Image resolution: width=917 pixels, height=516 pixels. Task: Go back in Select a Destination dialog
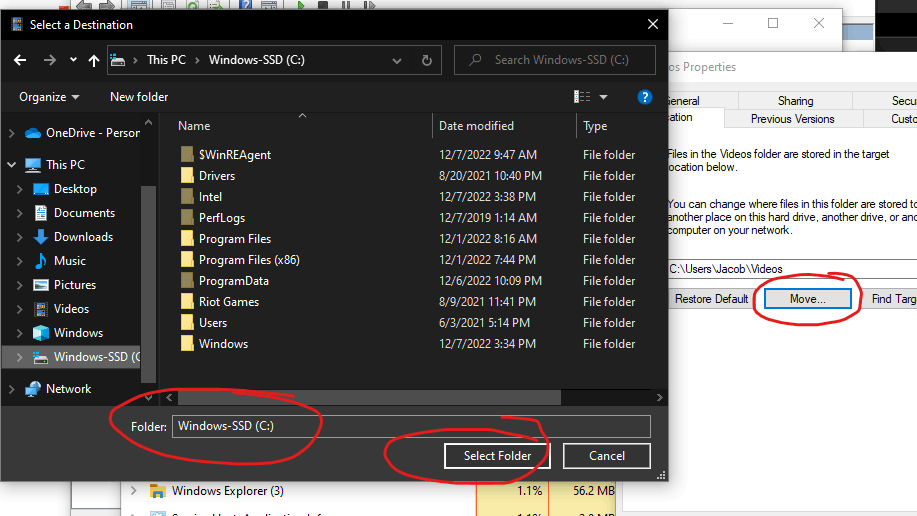point(20,60)
